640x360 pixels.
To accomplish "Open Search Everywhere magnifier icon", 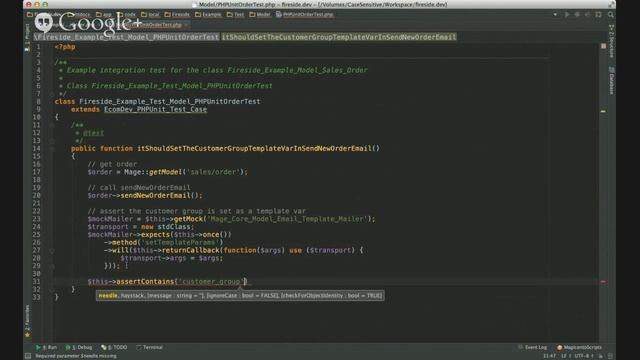I will [611, 15].
